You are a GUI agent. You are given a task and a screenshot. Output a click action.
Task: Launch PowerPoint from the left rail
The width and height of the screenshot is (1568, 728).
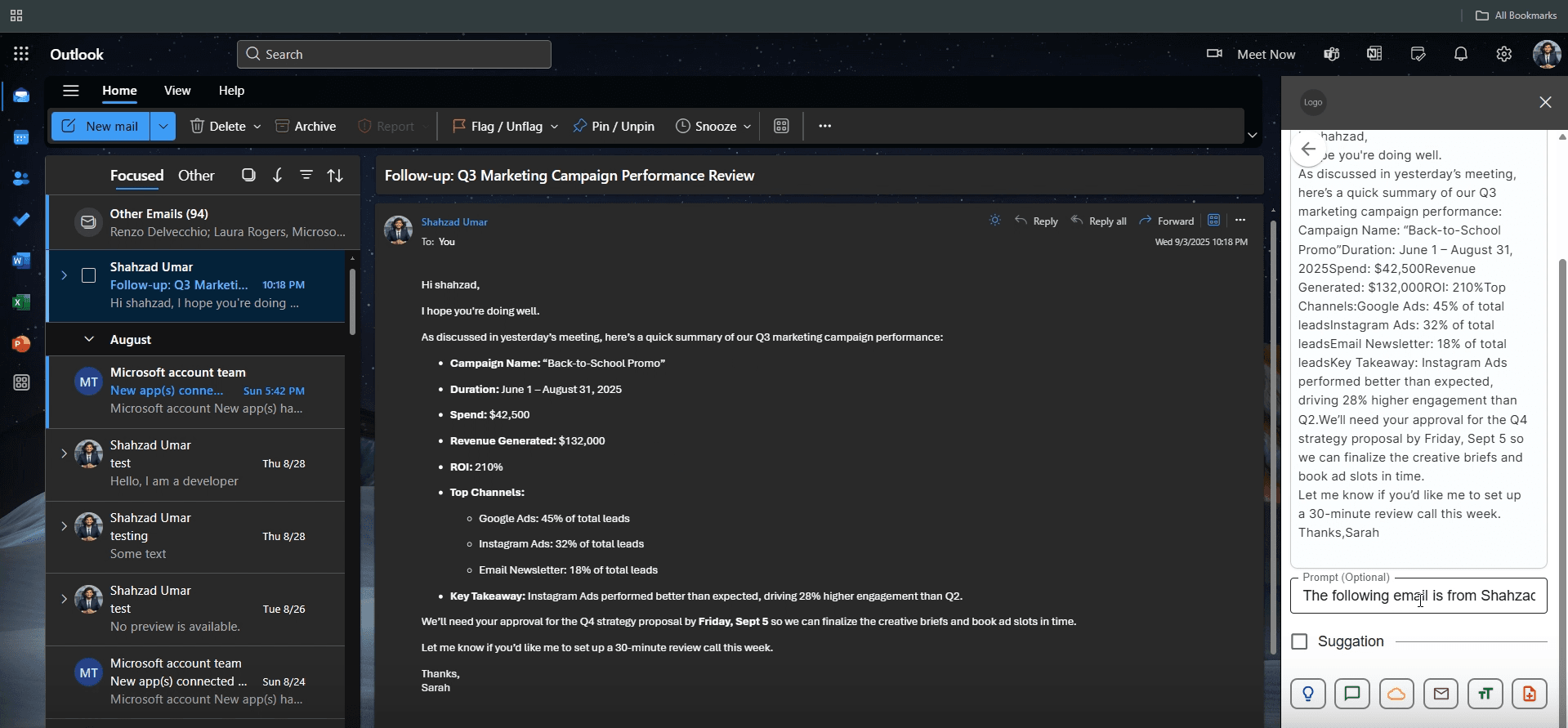pos(21,343)
